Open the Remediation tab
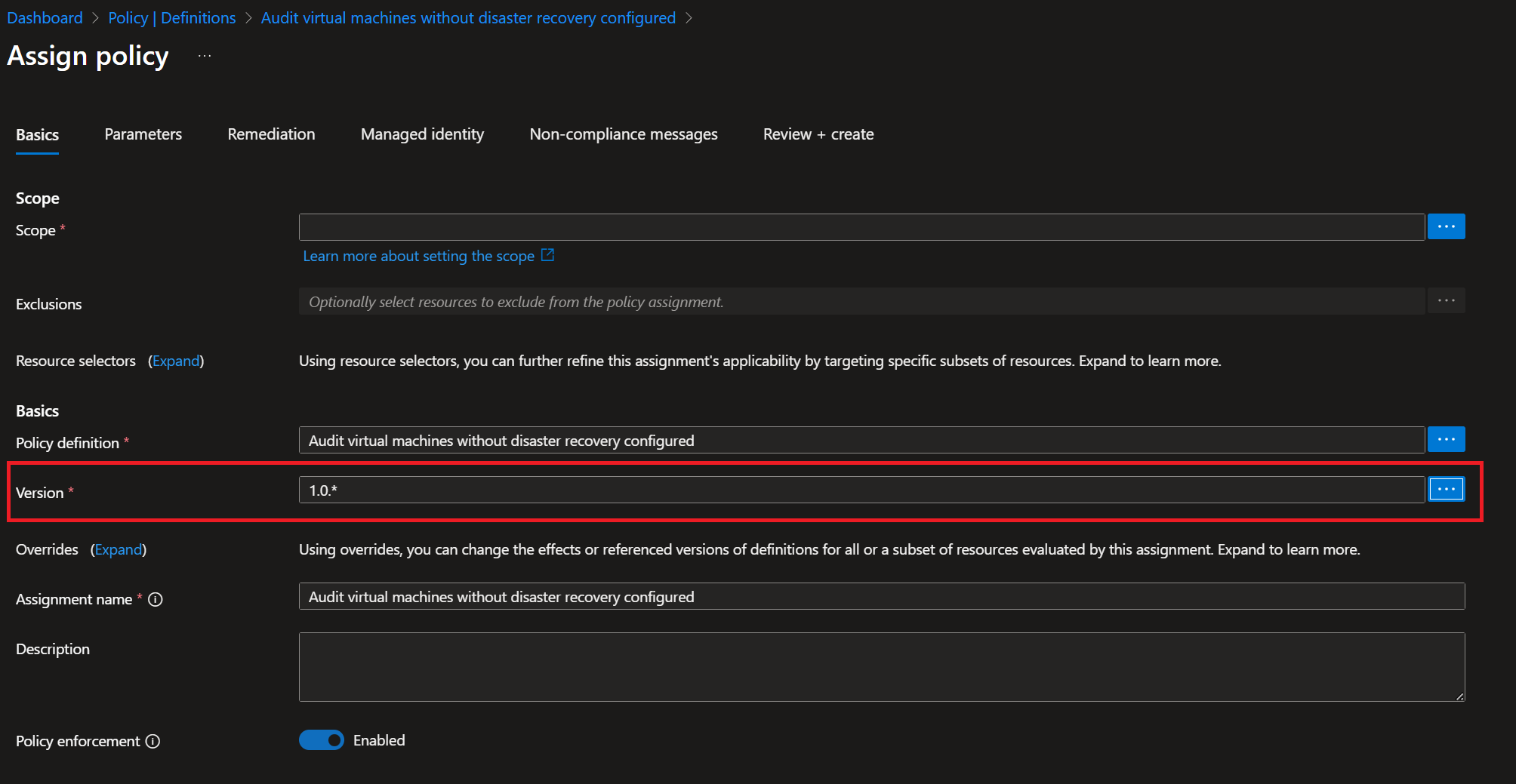1516x784 pixels. (271, 134)
